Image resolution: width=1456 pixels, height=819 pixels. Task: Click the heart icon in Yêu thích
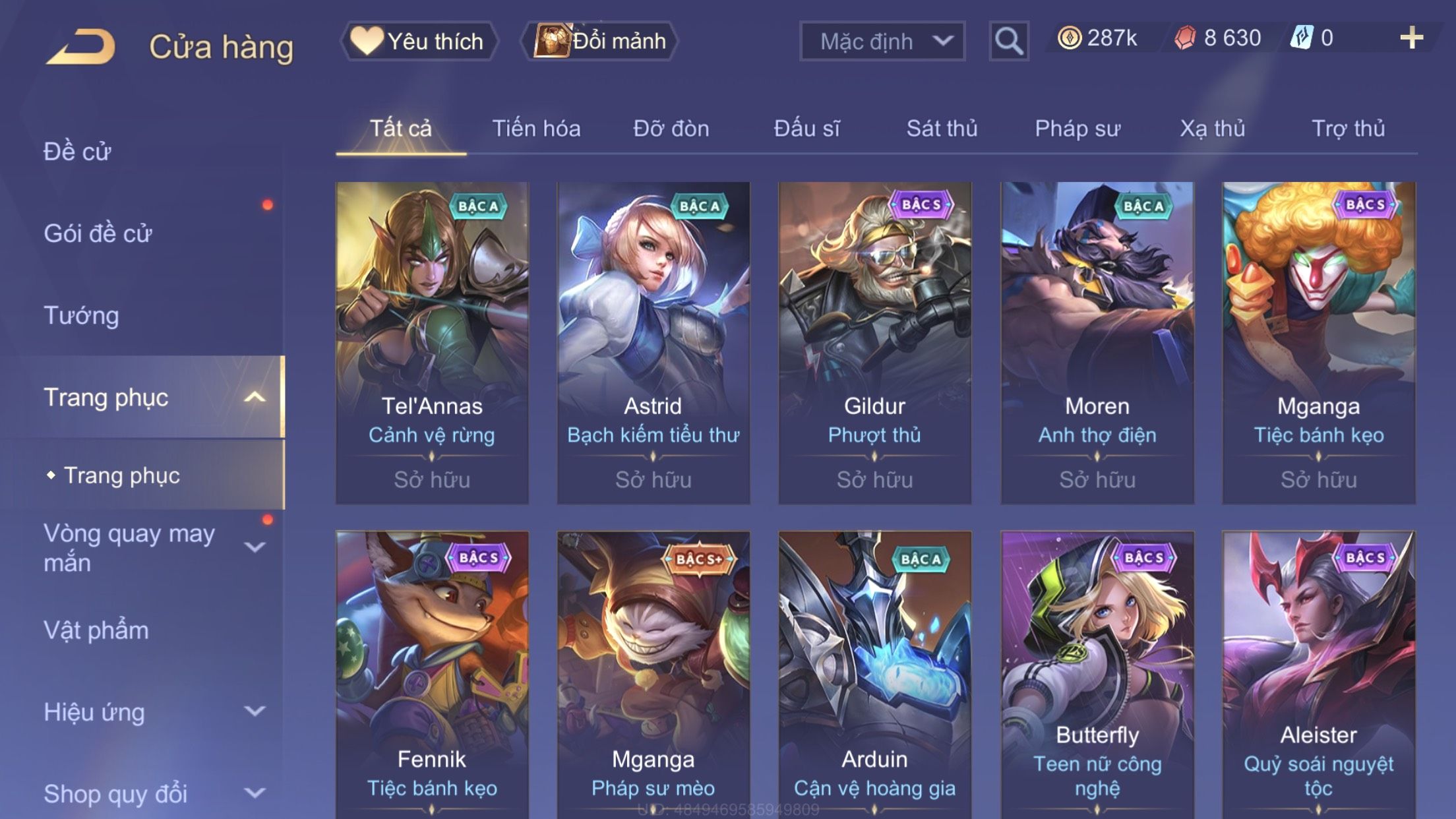point(366,40)
